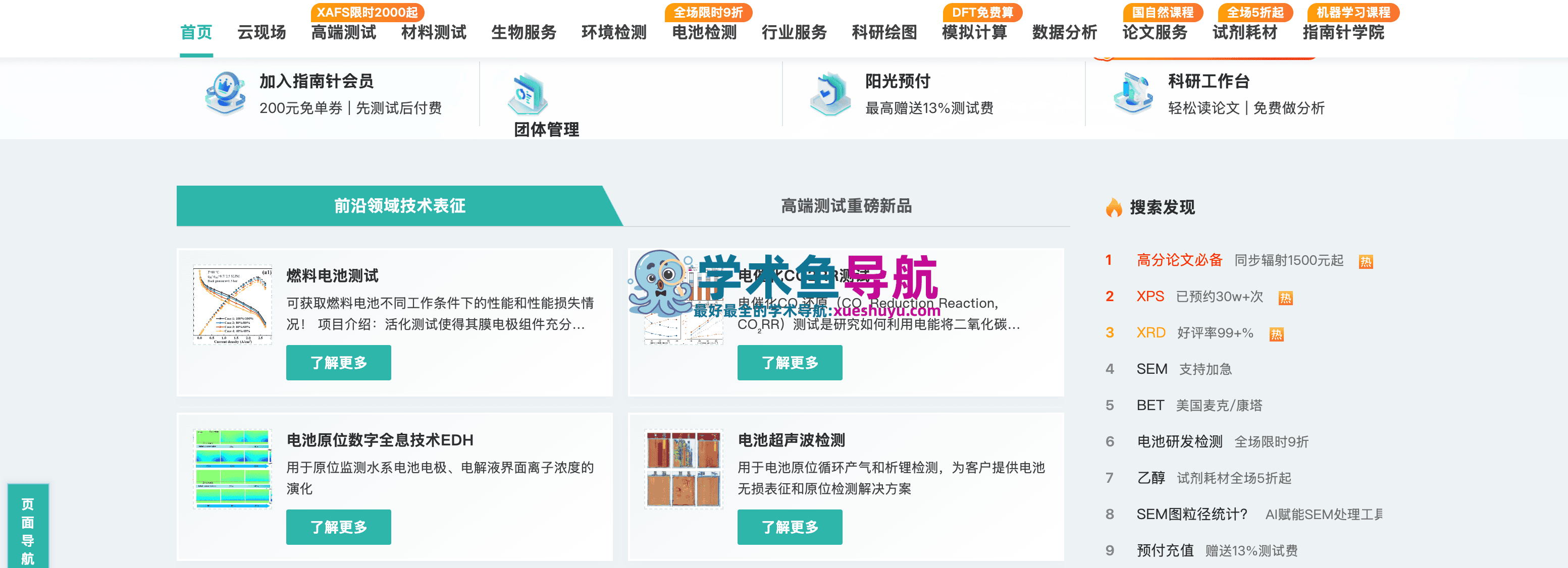
Task: Open hot search 电池研发检测
Action: coord(1179,442)
